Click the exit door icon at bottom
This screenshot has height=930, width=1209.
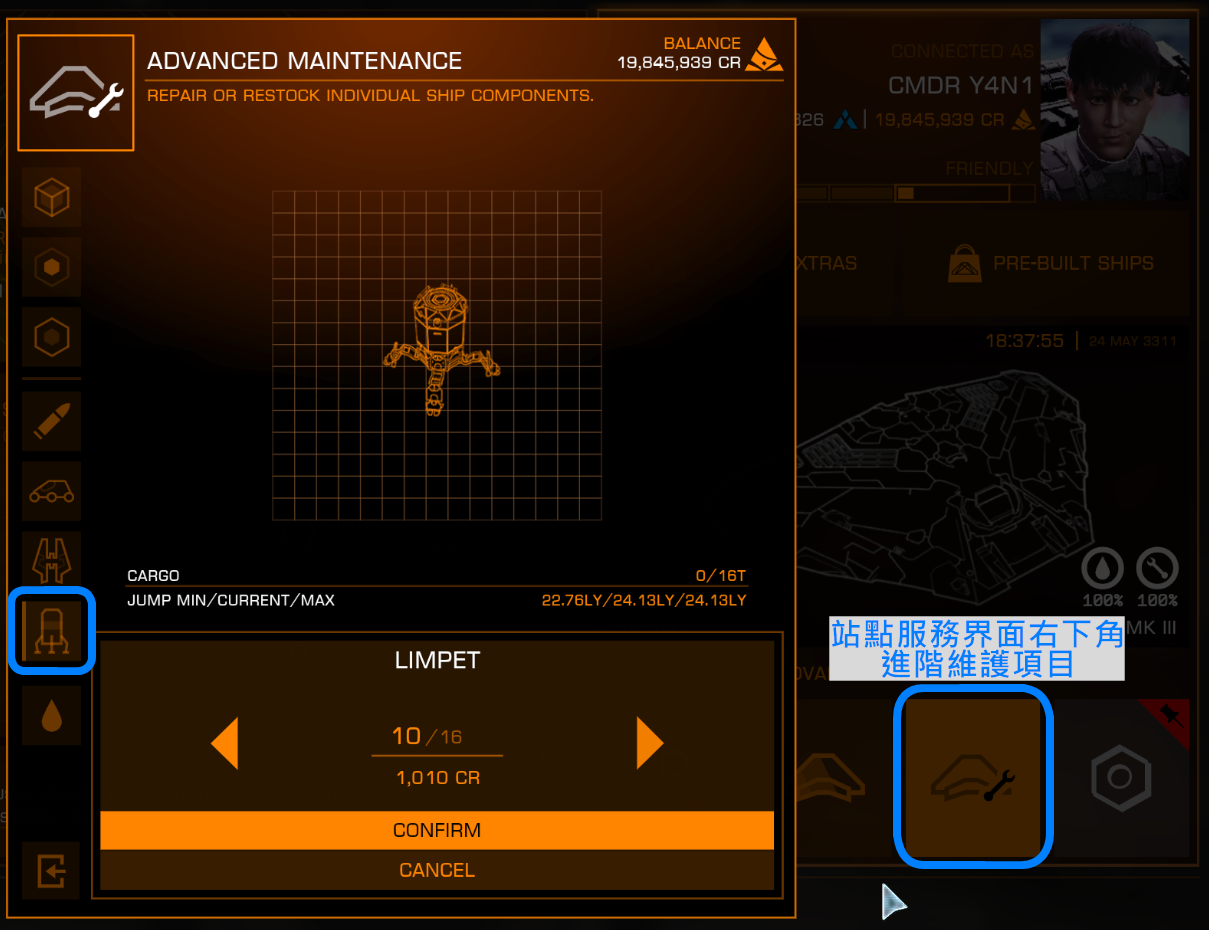(52, 871)
